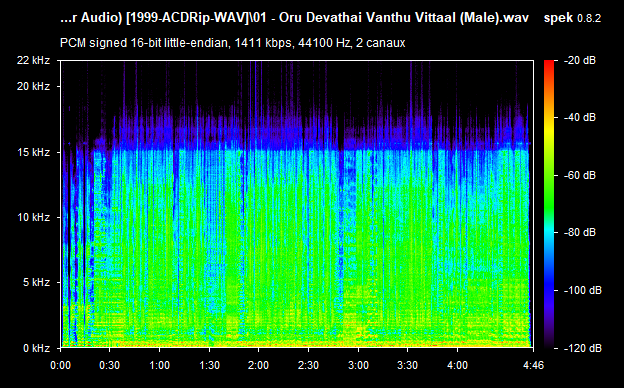Select the 1:00 time marker

(160, 365)
